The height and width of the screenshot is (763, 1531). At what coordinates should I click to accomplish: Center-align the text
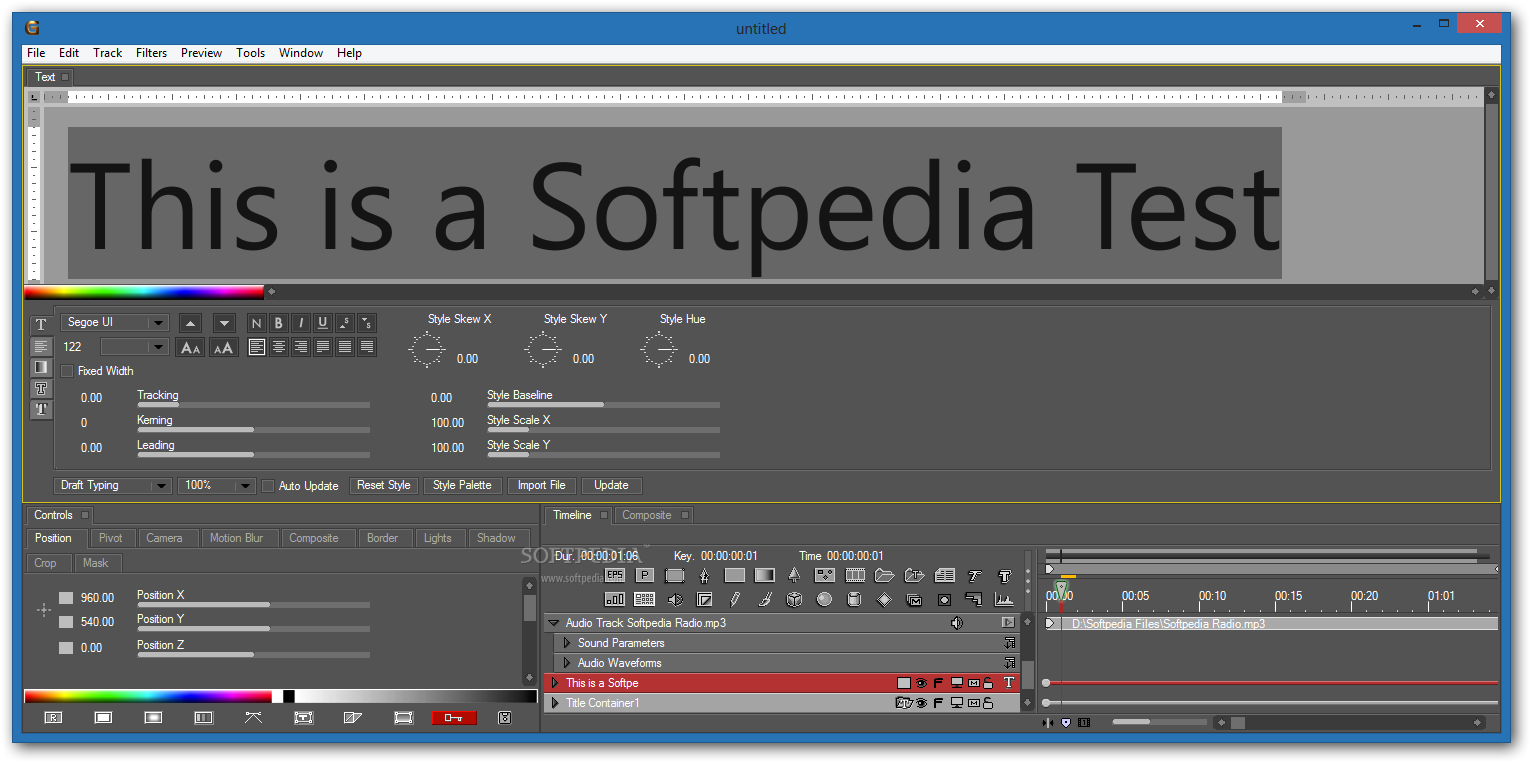tap(279, 347)
